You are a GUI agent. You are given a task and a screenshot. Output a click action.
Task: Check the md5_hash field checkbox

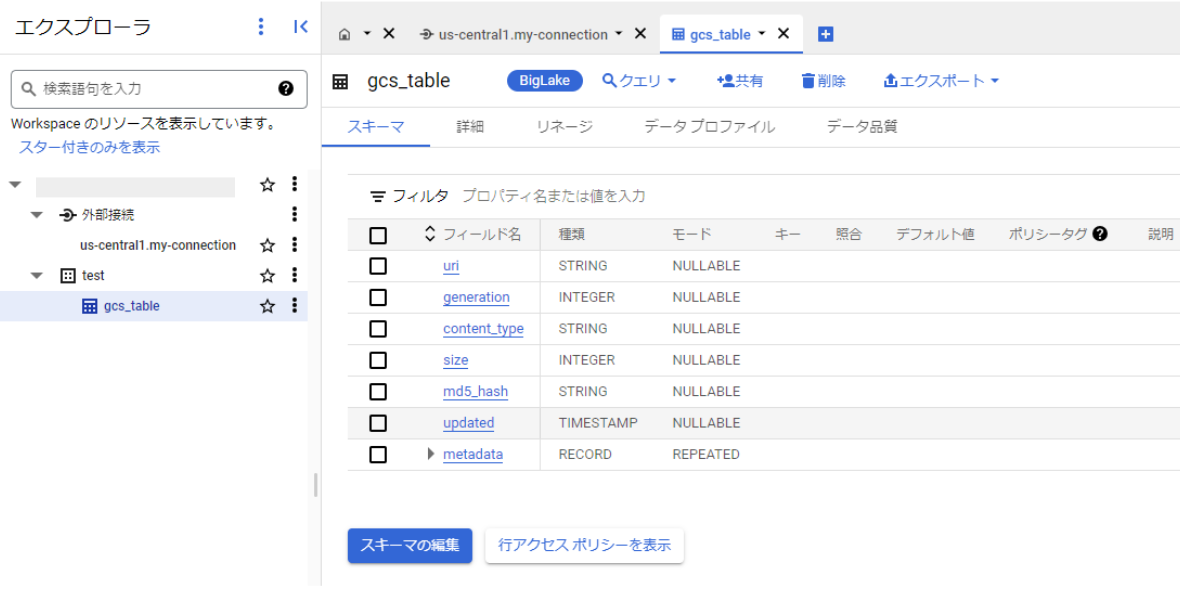pos(379,392)
